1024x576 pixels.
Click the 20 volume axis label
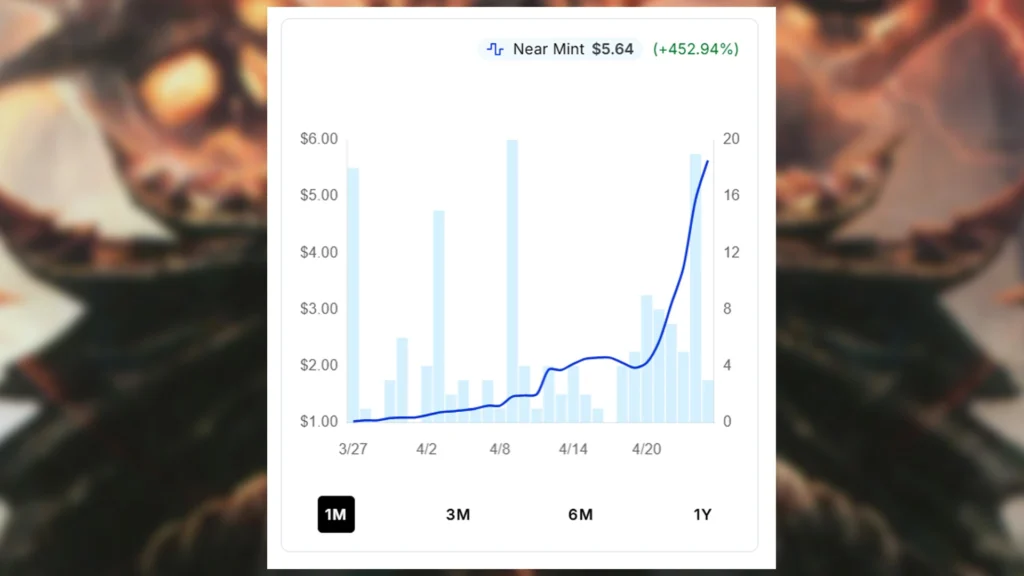[731, 138]
